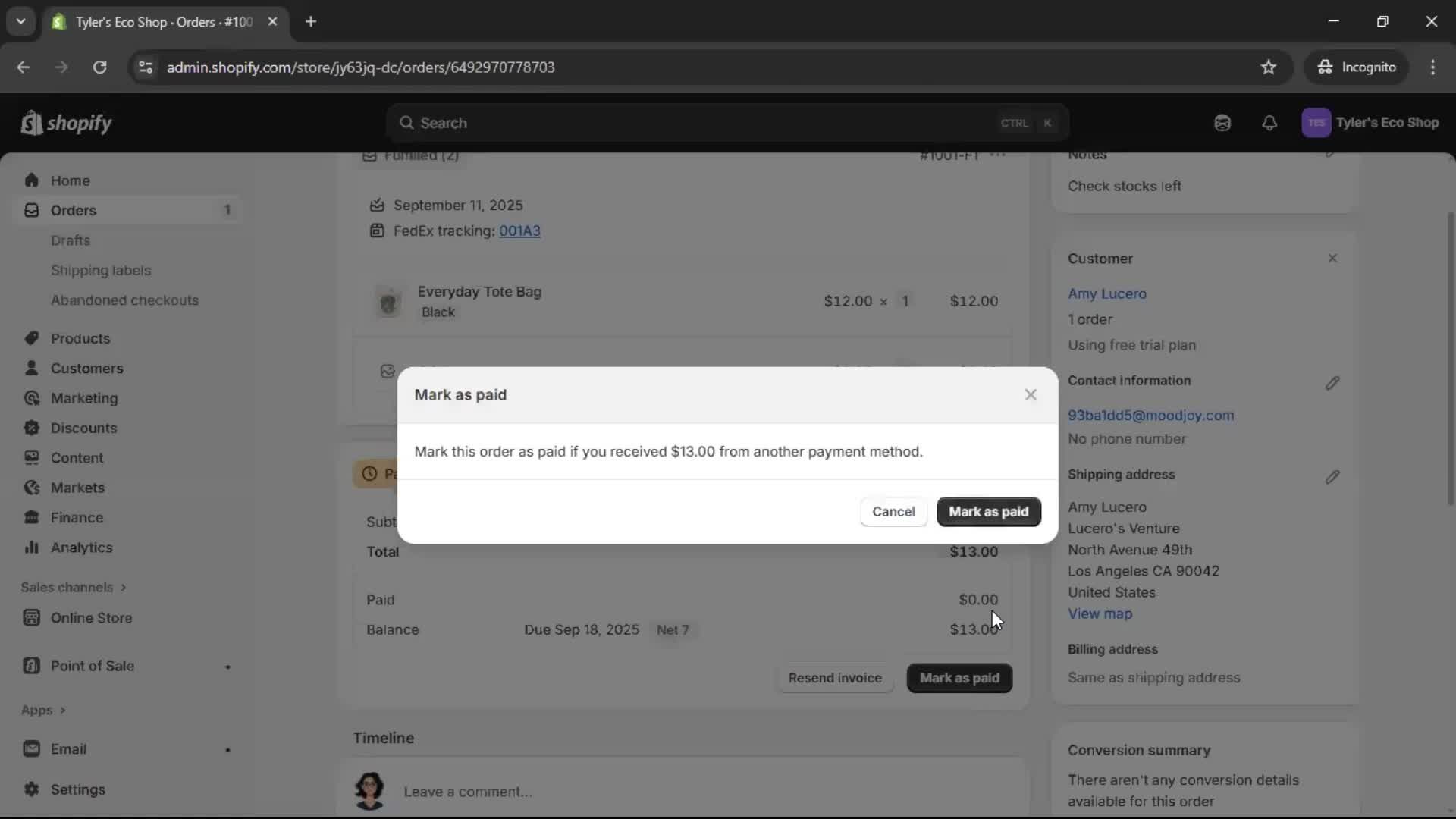Open the notifications bell
The height and width of the screenshot is (819, 1456).
coord(1269,123)
